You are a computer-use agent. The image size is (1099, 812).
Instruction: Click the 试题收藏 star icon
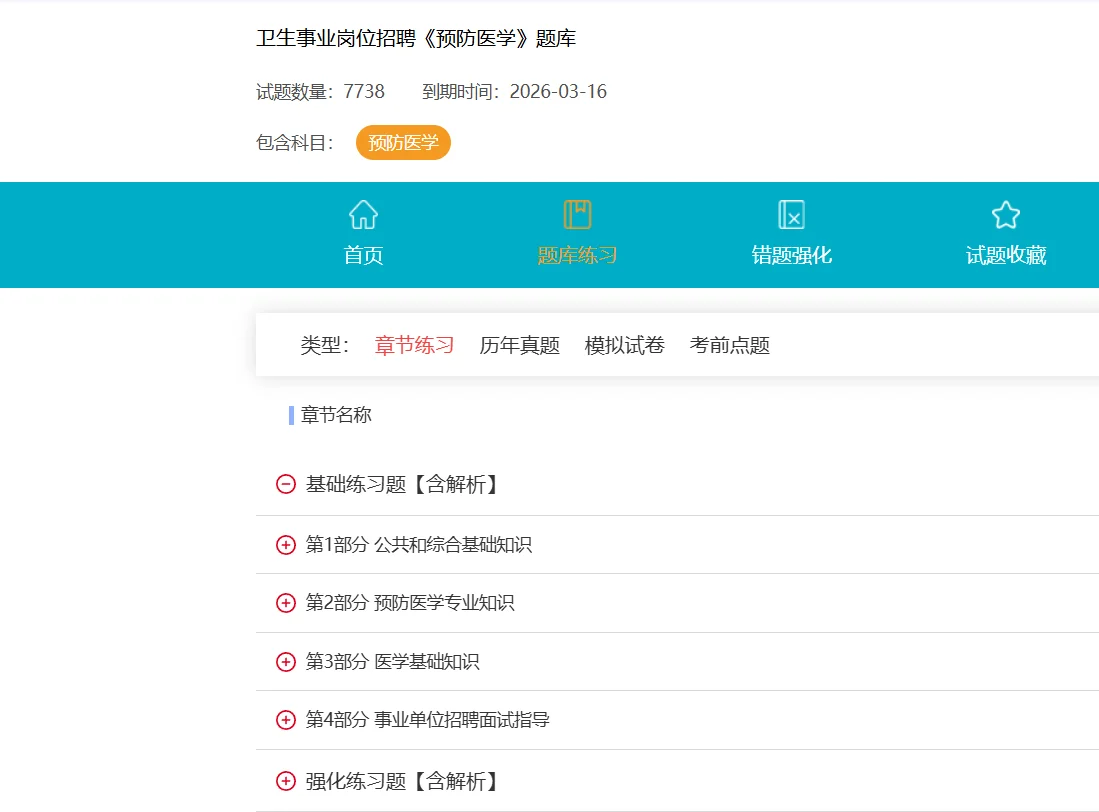[1005, 213]
